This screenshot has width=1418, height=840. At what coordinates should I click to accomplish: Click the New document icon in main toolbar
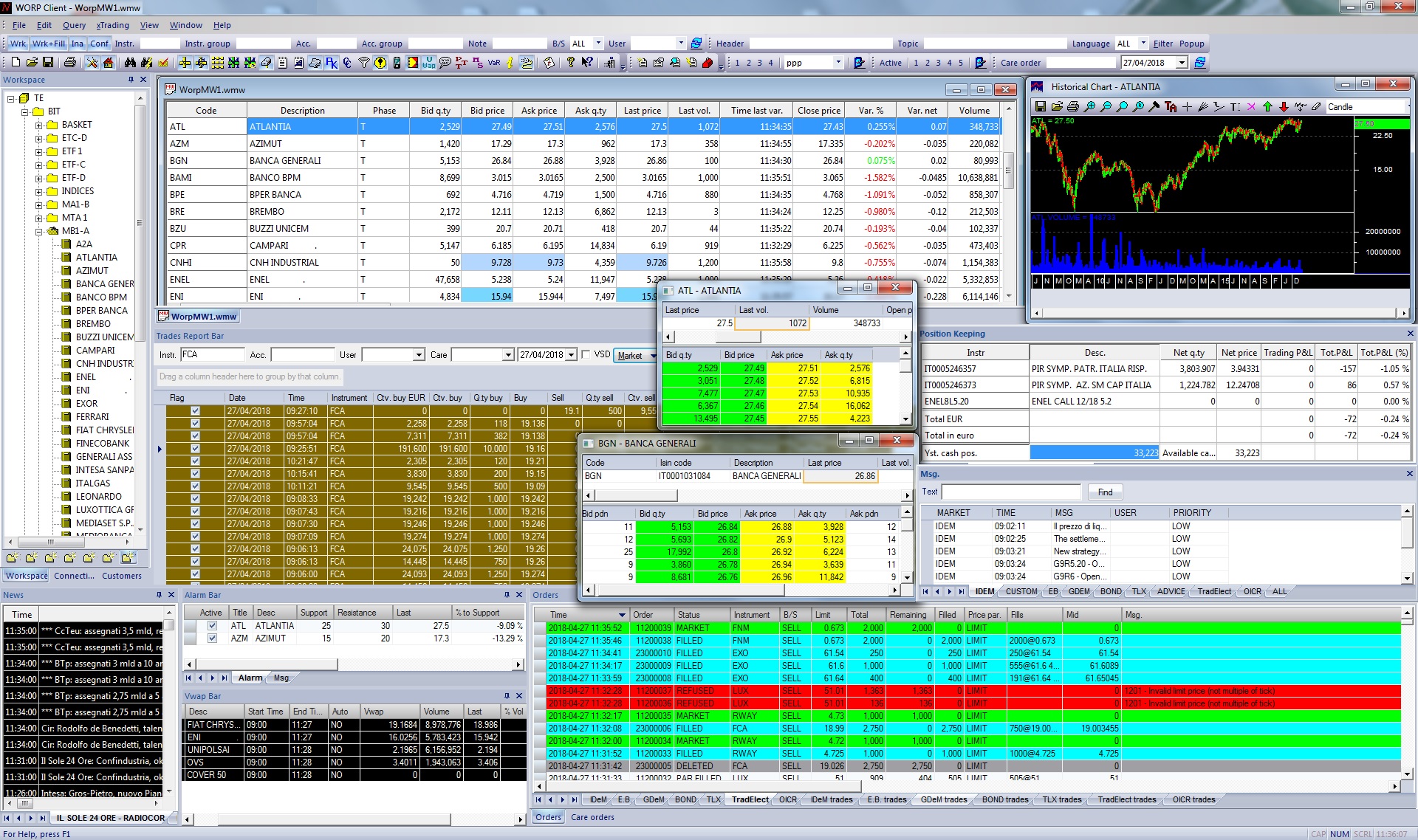[16, 63]
